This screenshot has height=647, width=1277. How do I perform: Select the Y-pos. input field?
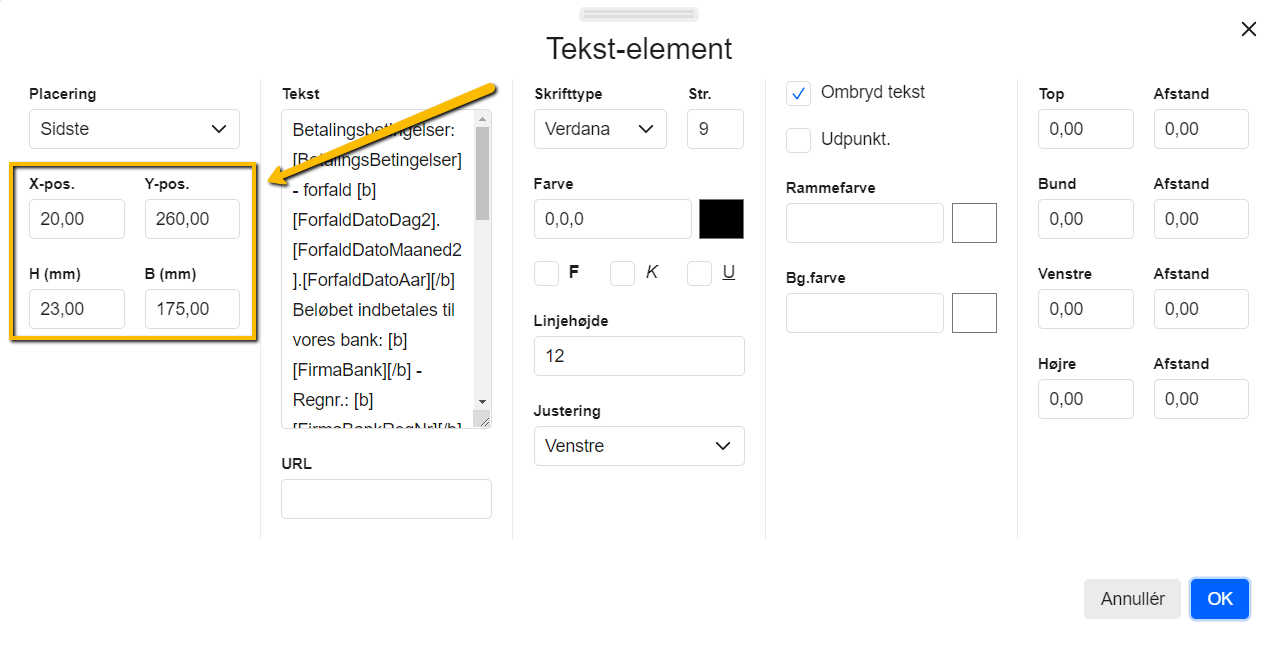(192, 218)
